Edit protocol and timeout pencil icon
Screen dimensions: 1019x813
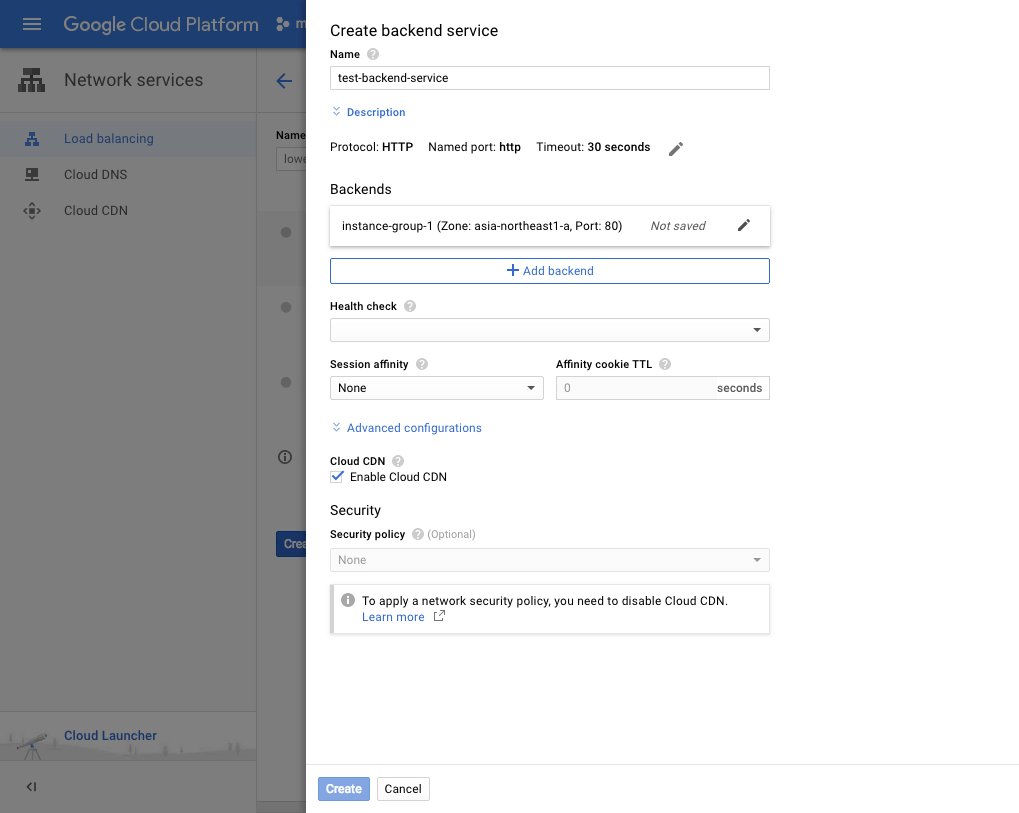676,149
